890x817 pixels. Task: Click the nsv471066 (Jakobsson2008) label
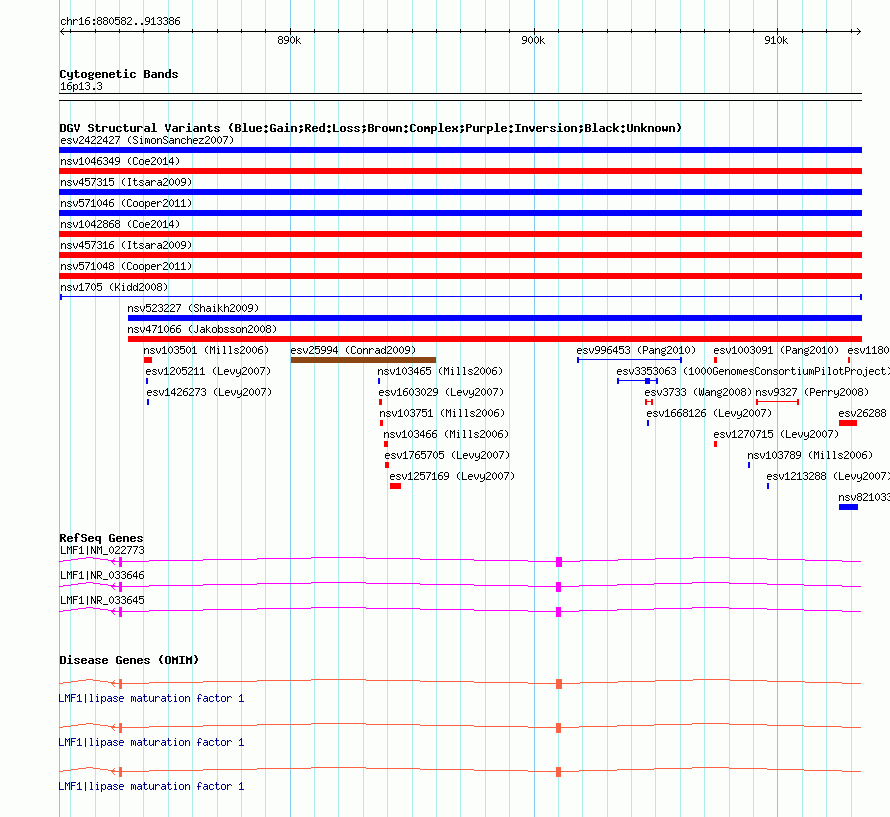coord(202,329)
